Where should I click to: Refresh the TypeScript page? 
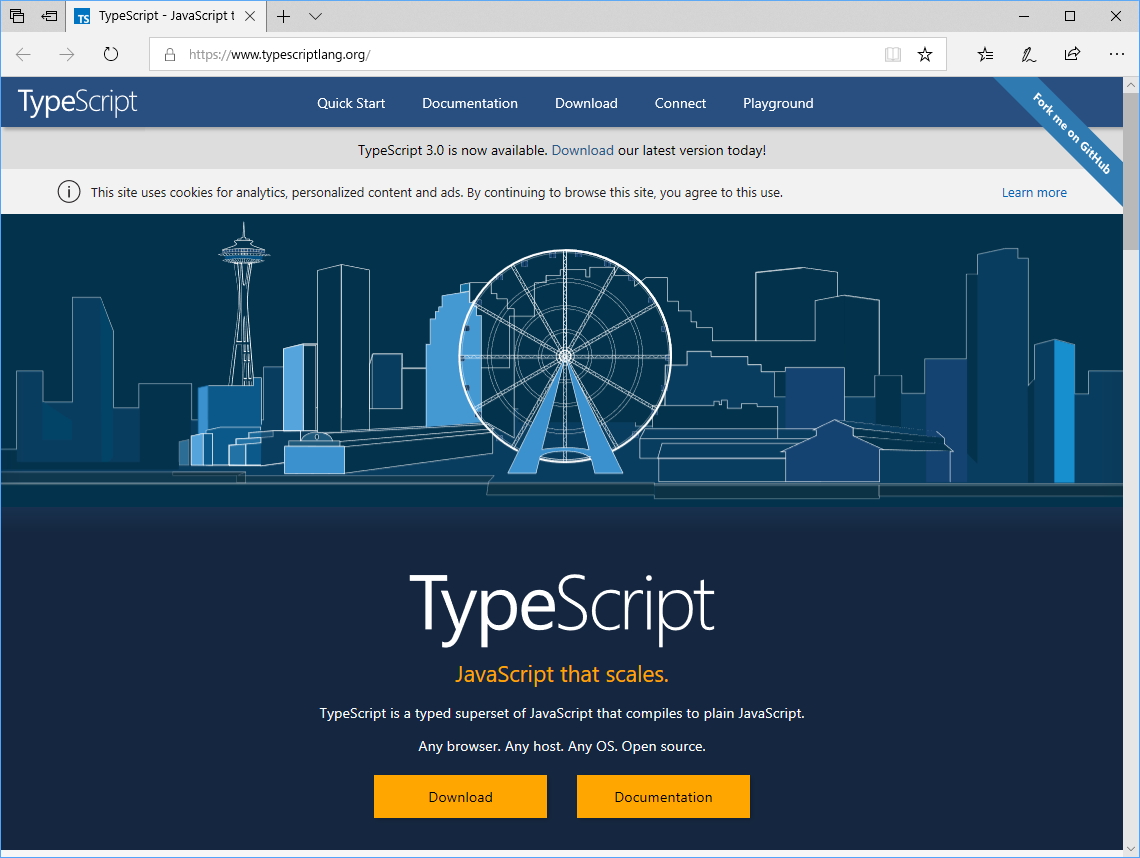[x=110, y=54]
